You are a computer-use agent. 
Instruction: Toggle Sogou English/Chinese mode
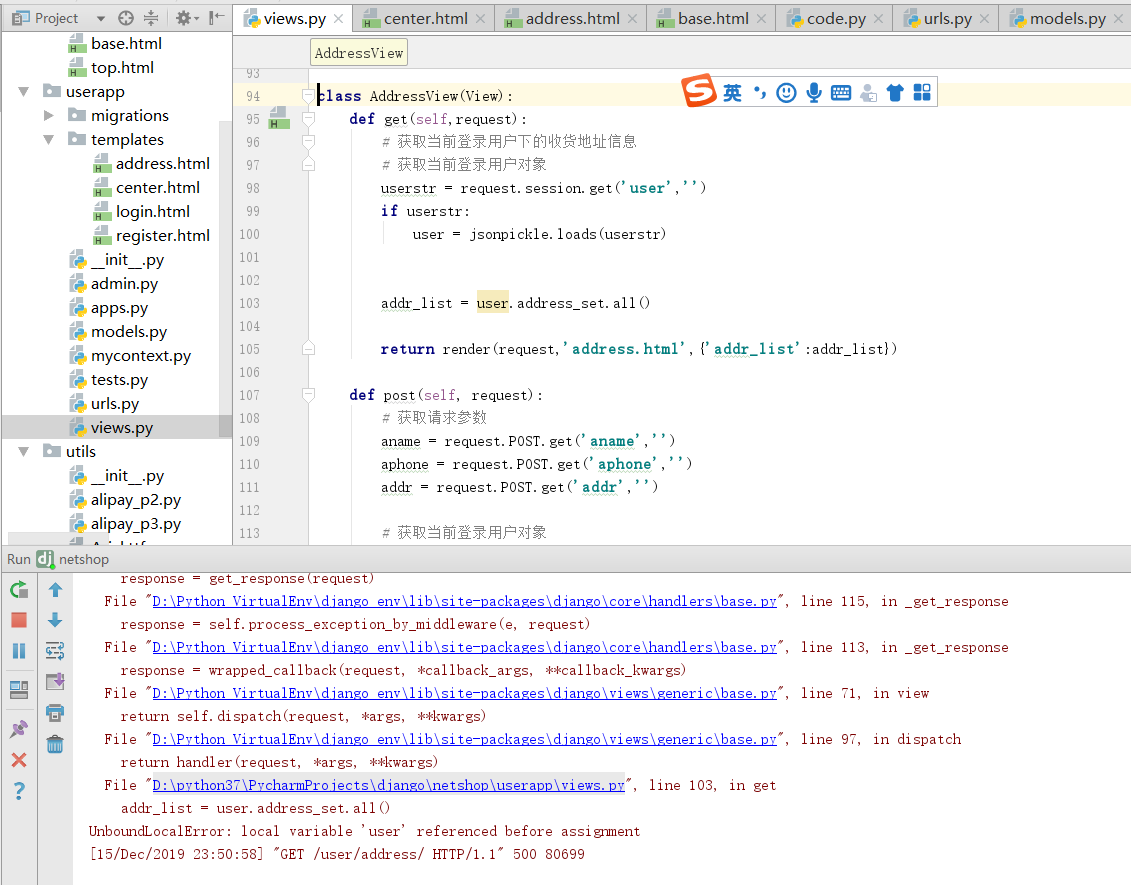pyautogui.click(x=732, y=92)
